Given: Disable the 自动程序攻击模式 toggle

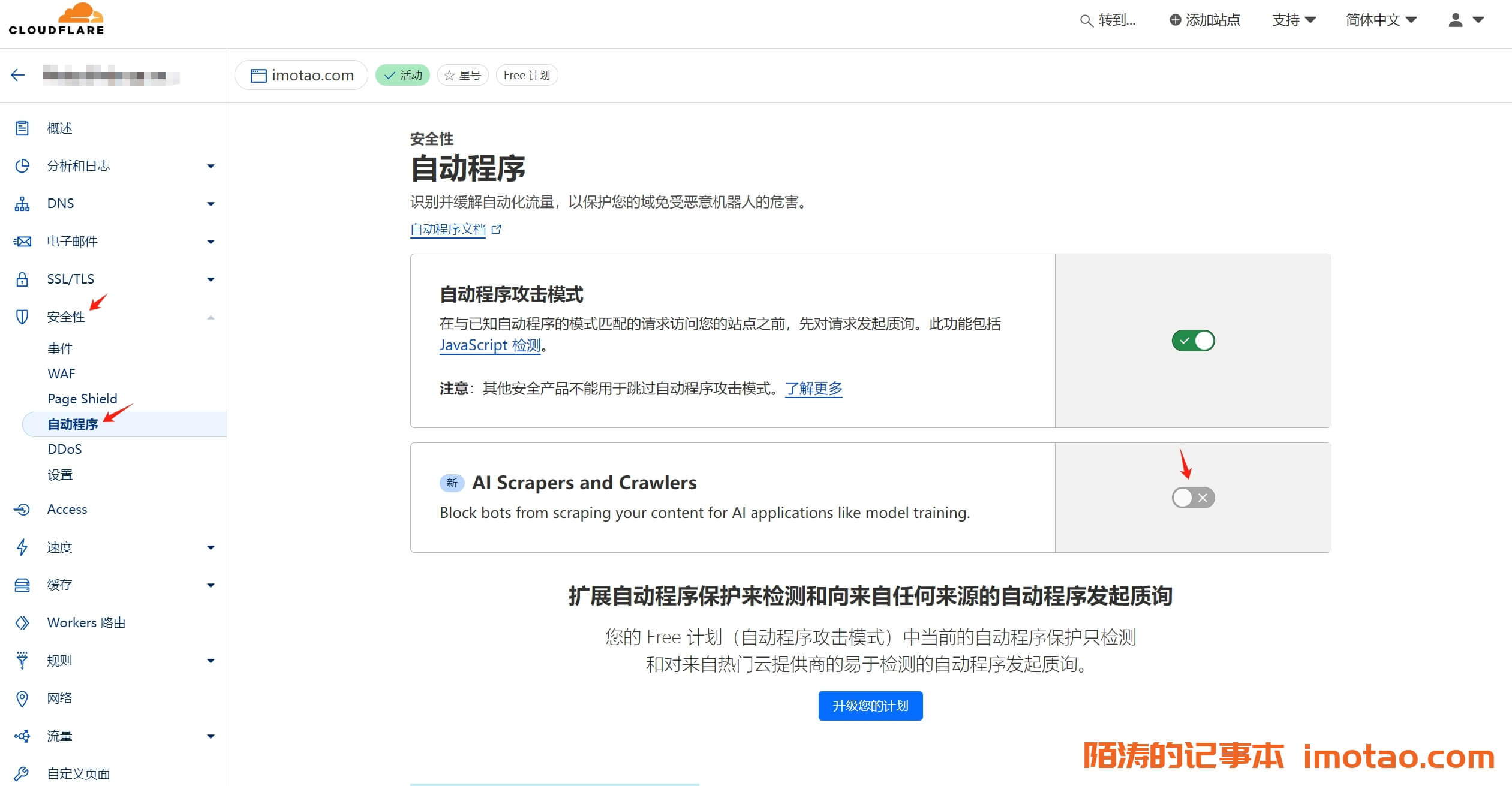Looking at the screenshot, I should [1193, 341].
